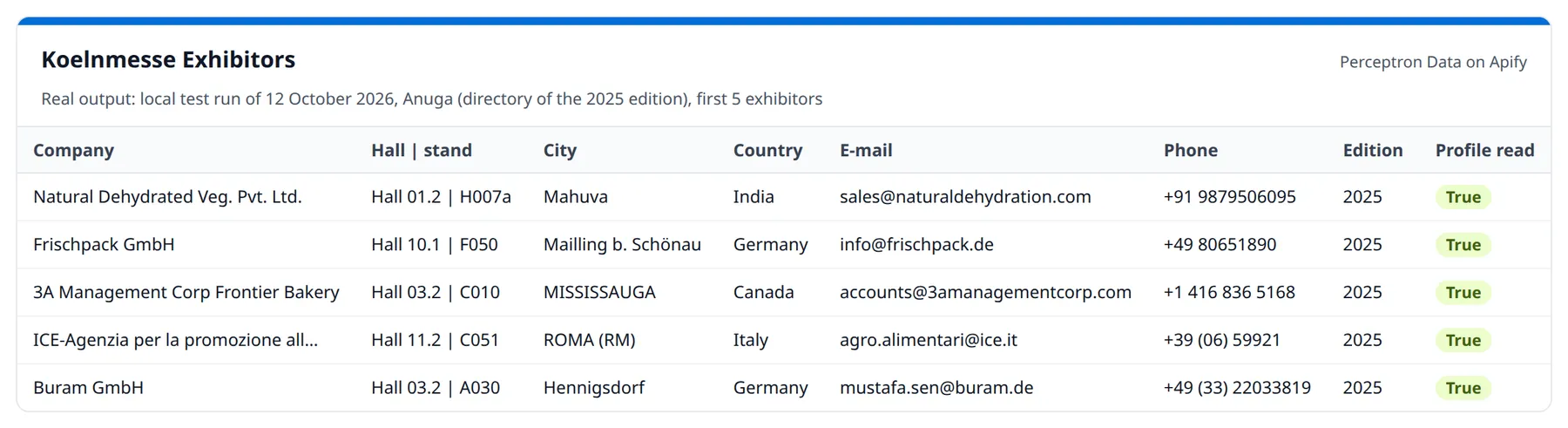Click 2025 edition in Frischpack GmbH row
Image resolution: width=1568 pixels, height=428 pixels.
1362,245
